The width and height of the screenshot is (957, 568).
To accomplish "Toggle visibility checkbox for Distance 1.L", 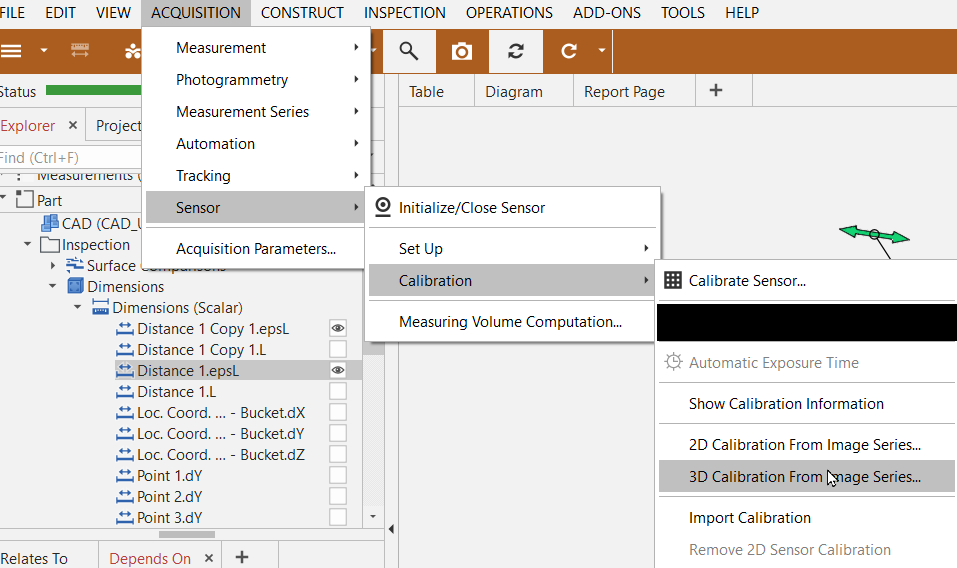I will (x=338, y=391).
